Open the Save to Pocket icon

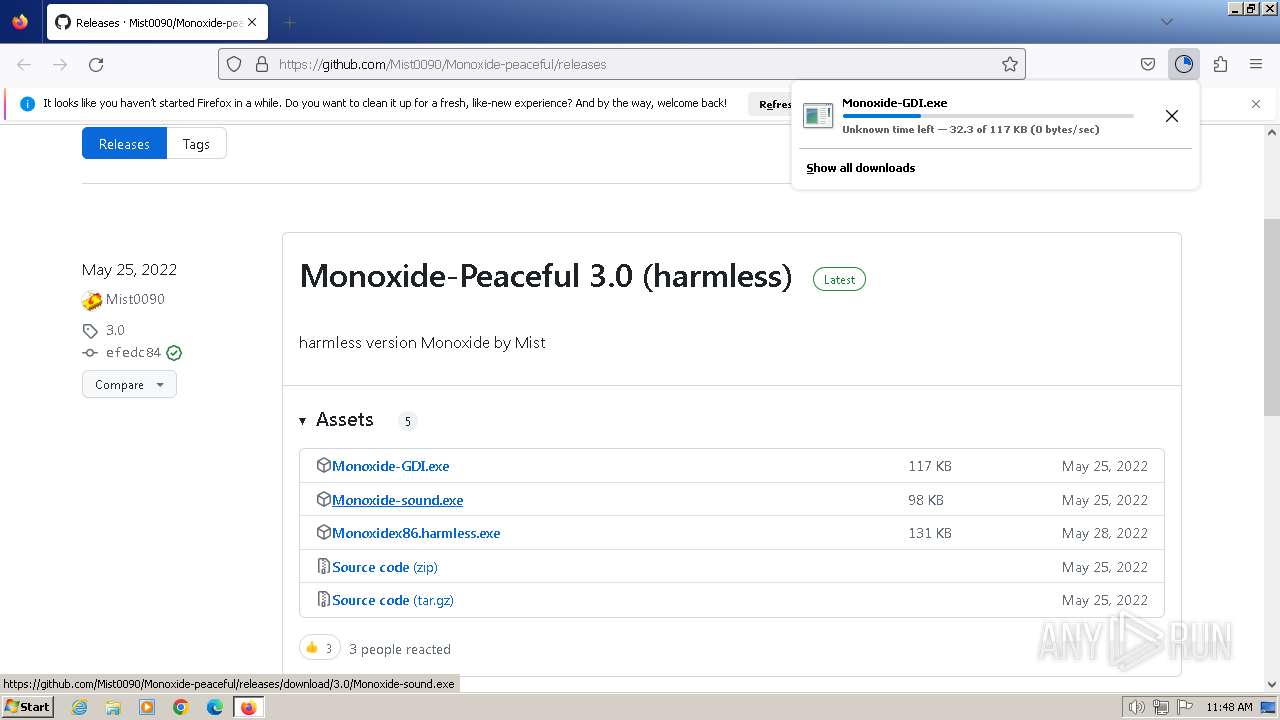(x=1148, y=64)
